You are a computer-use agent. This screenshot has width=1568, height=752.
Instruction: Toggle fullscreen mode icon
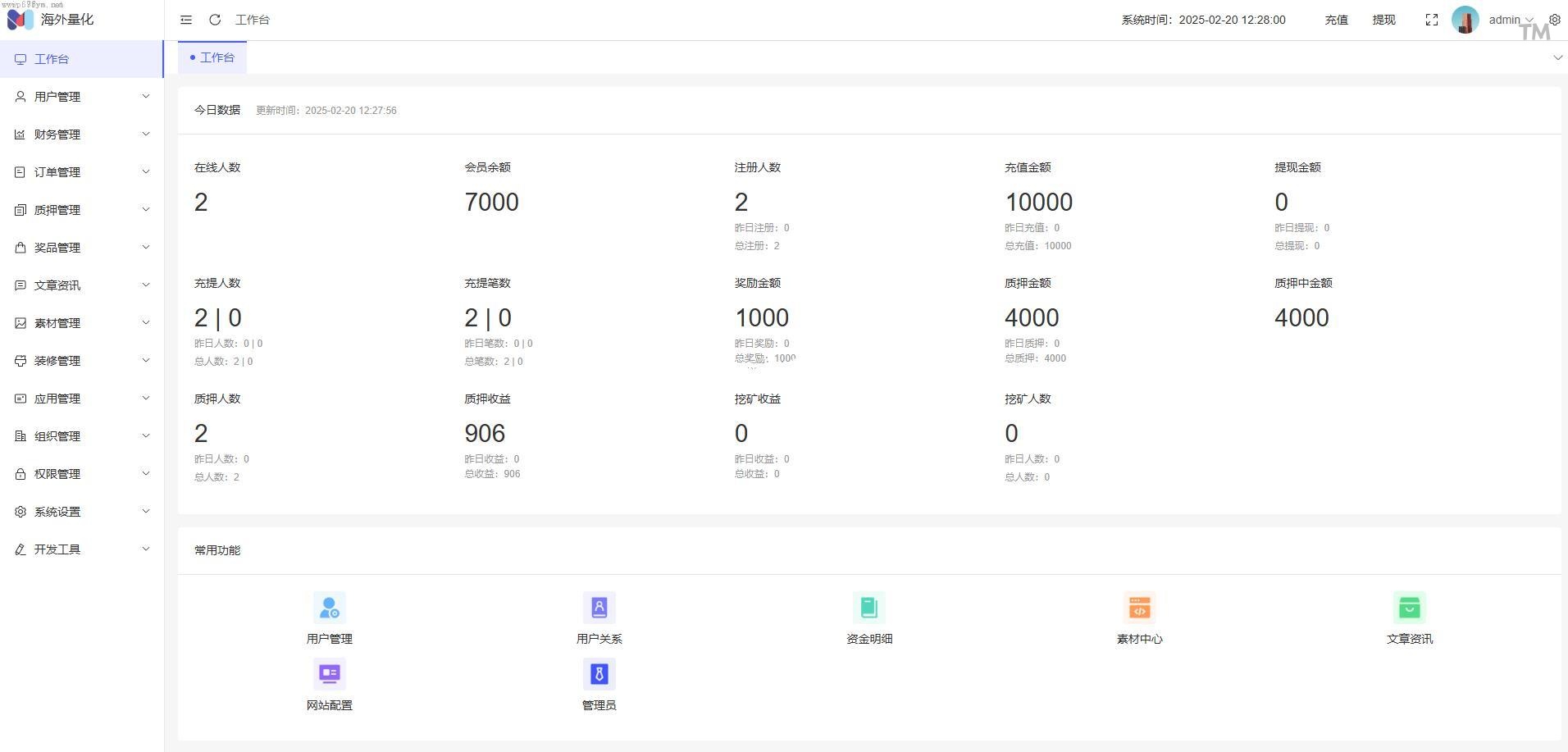tap(1431, 20)
